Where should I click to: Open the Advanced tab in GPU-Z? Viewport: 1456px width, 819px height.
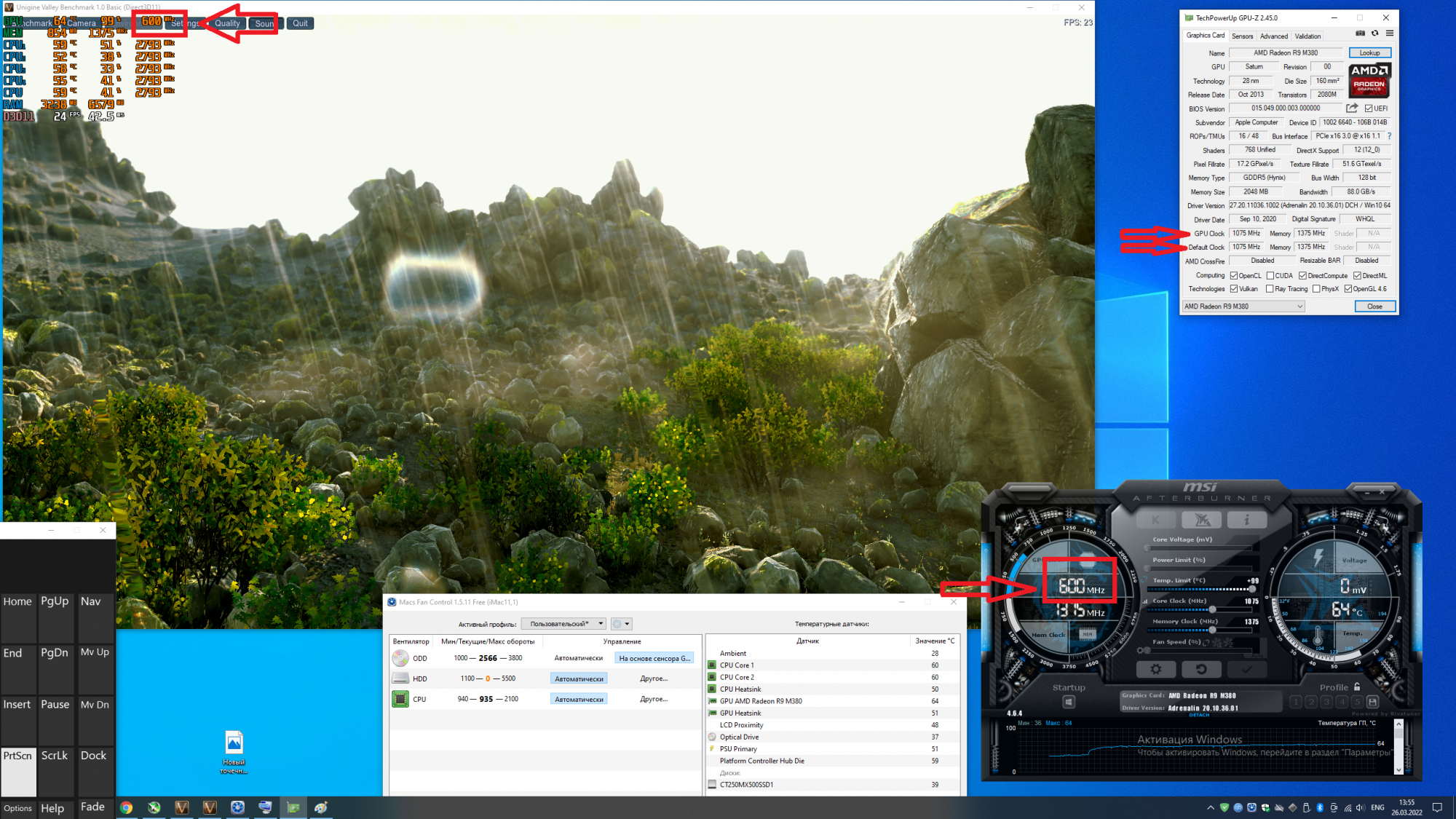click(1273, 36)
